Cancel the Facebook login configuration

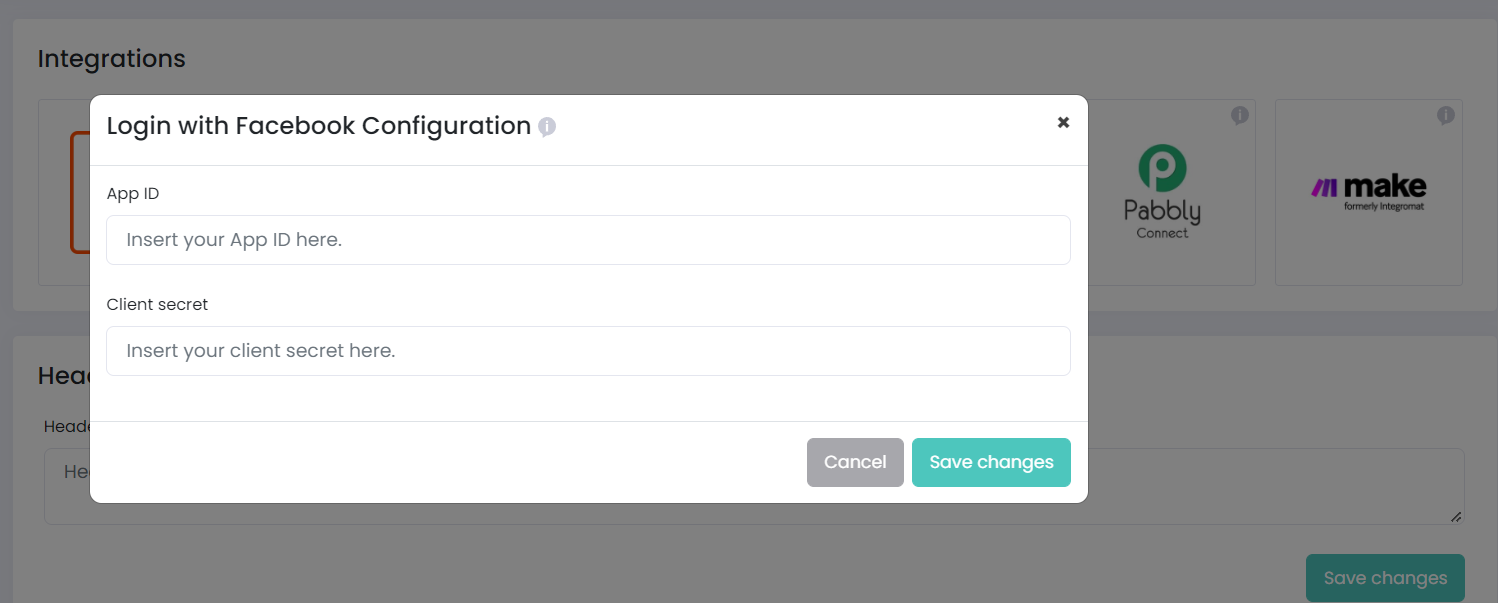[855, 462]
